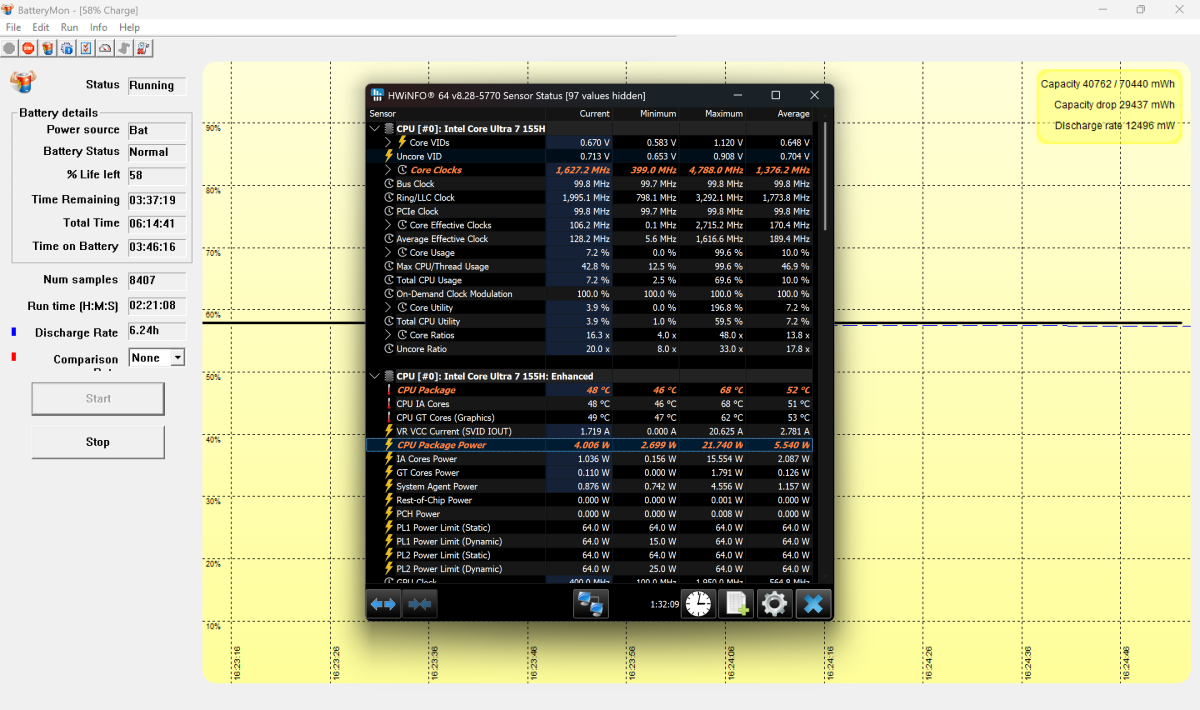Screen dimensions: 1200x710
Task: Click the lightning icon of IA Cores Power
Action: [x=390, y=459]
